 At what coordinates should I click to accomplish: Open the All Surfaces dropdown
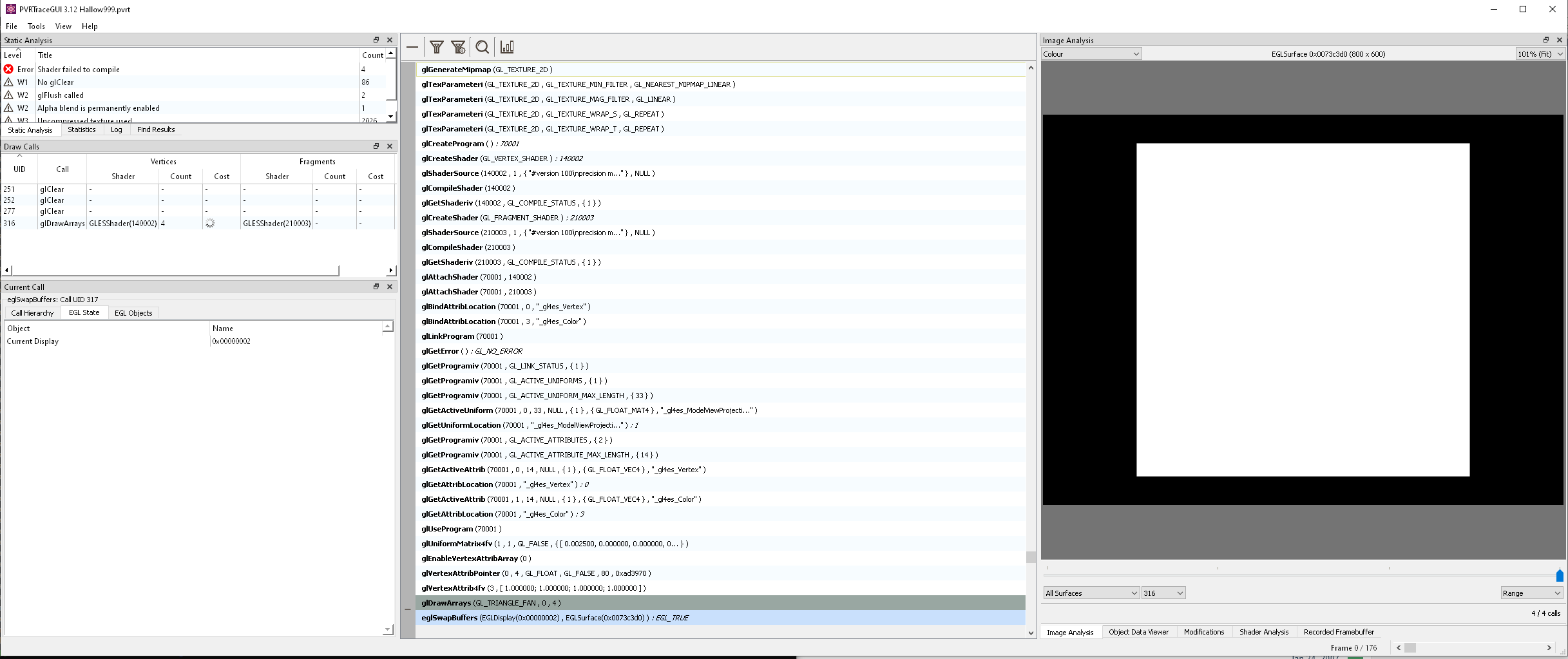coord(1091,593)
